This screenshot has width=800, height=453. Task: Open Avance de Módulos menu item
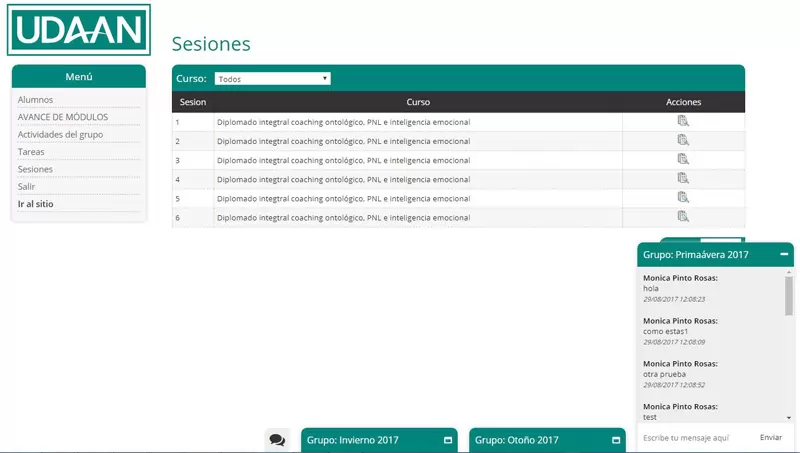pos(63,117)
